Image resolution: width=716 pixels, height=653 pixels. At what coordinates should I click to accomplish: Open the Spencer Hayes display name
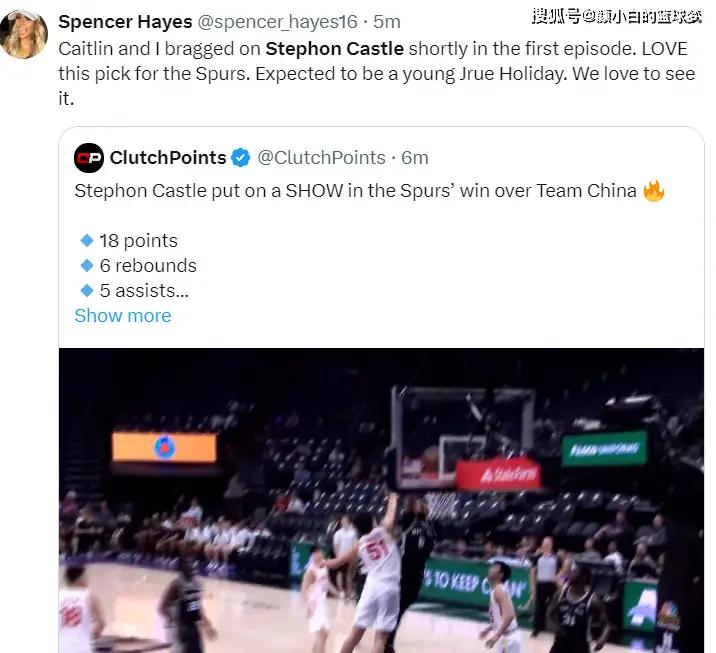click(x=125, y=21)
